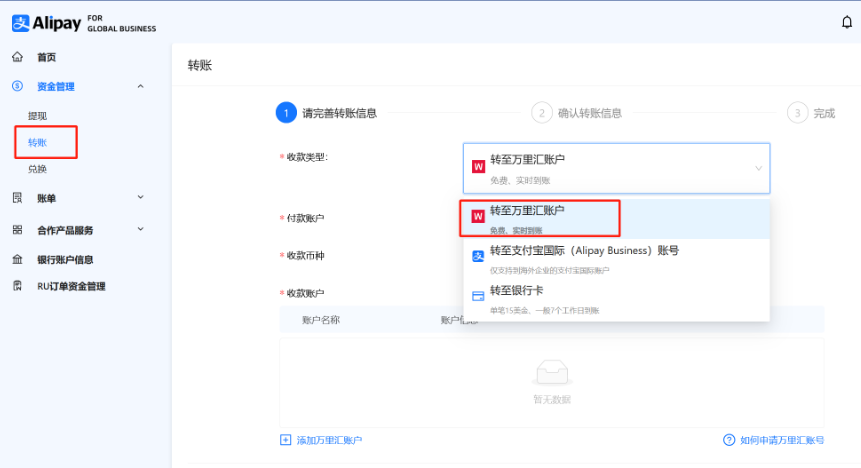This screenshot has width=861, height=468.
Task: Click step 2 circle 确认转账信息
Action: coord(541,113)
